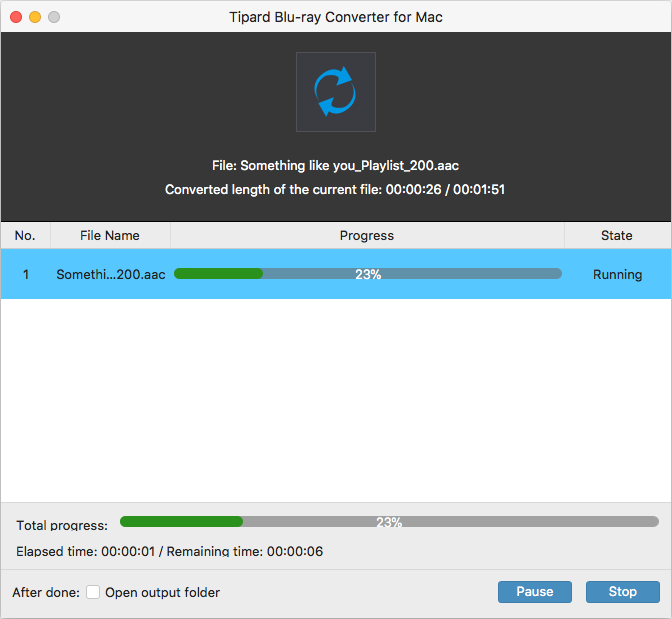Minimize the converter window with yellow button
Screen dimensions: 672x619
click(35, 17)
